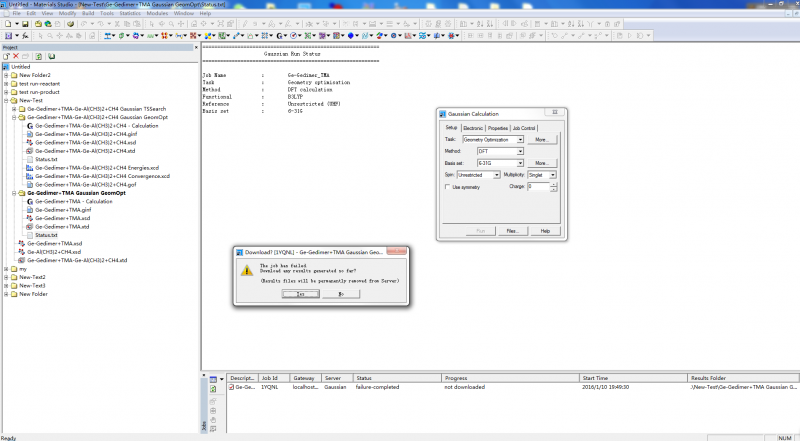The width and height of the screenshot is (800, 441).
Task: Click the Copy toolbar icon
Action: pyautogui.click(x=127, y=24)
